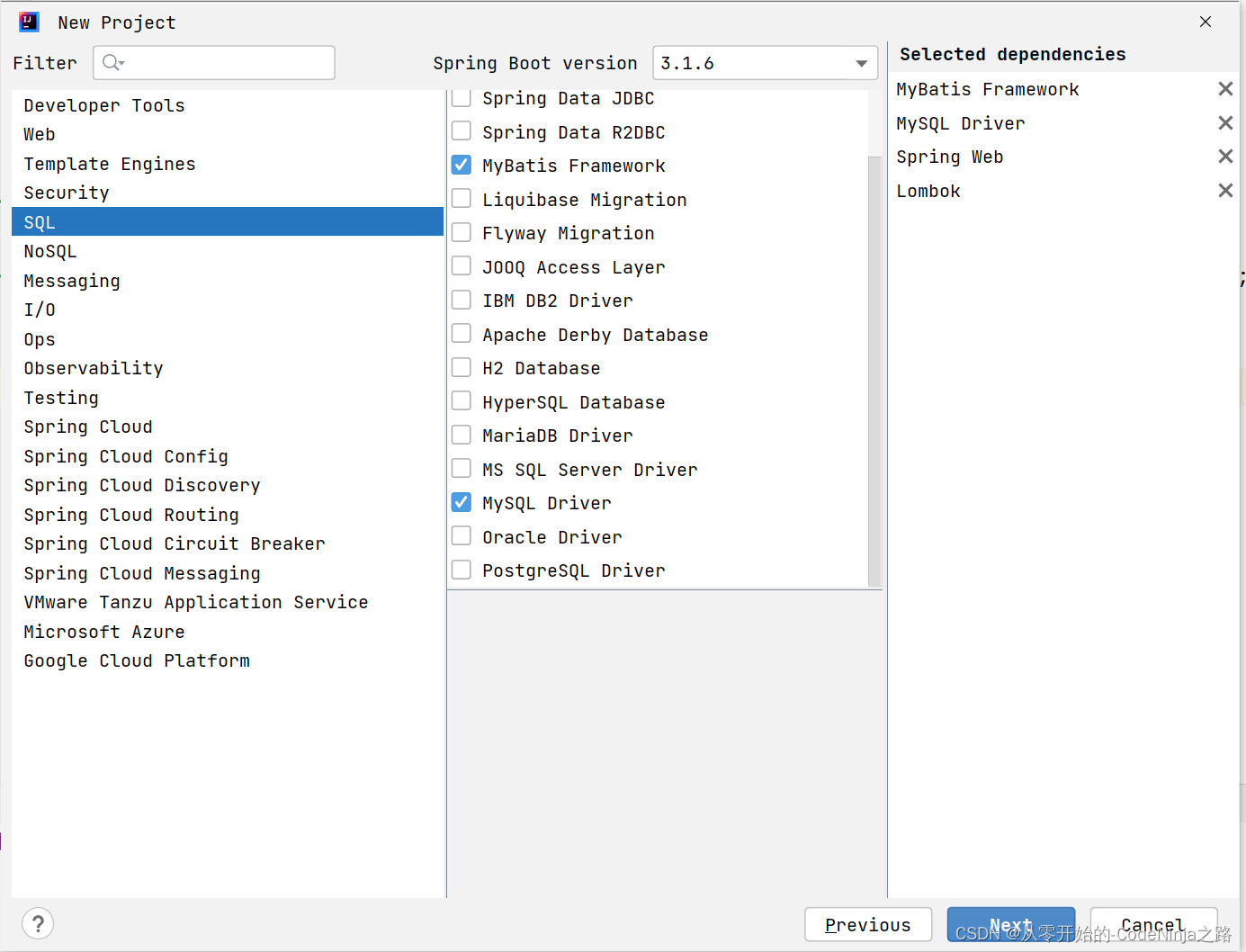The width and height of the screenshot is (1246, 952).
Task: Check the JOOQ Access Layer box
Action: [x=462, y=265]
